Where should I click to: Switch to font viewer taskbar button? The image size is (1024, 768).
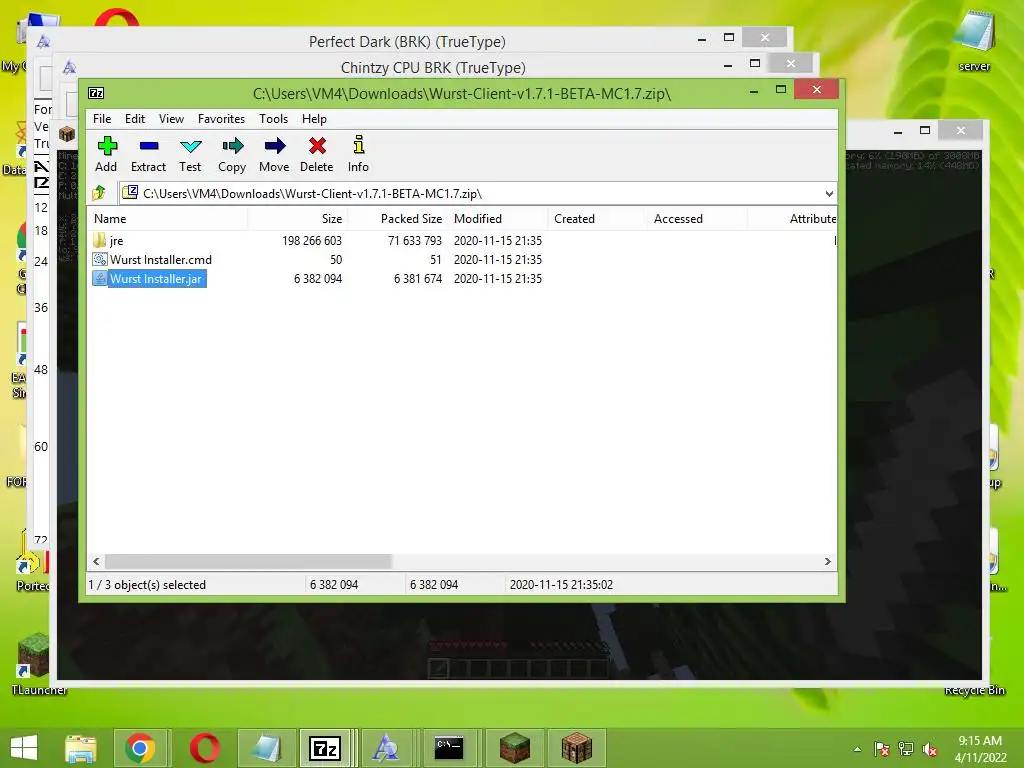click(386, 748)
